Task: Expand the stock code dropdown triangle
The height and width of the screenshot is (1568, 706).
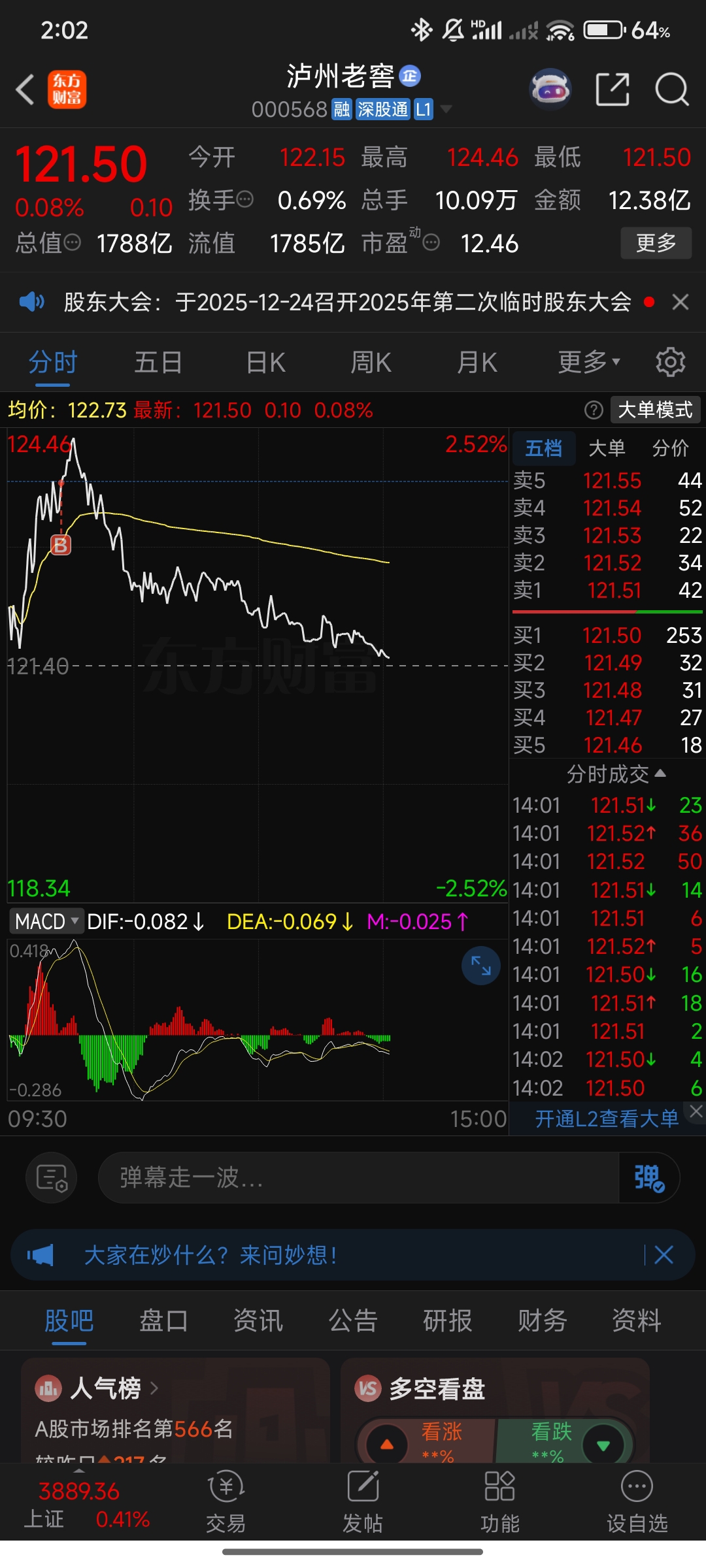Action: (446, 108)
